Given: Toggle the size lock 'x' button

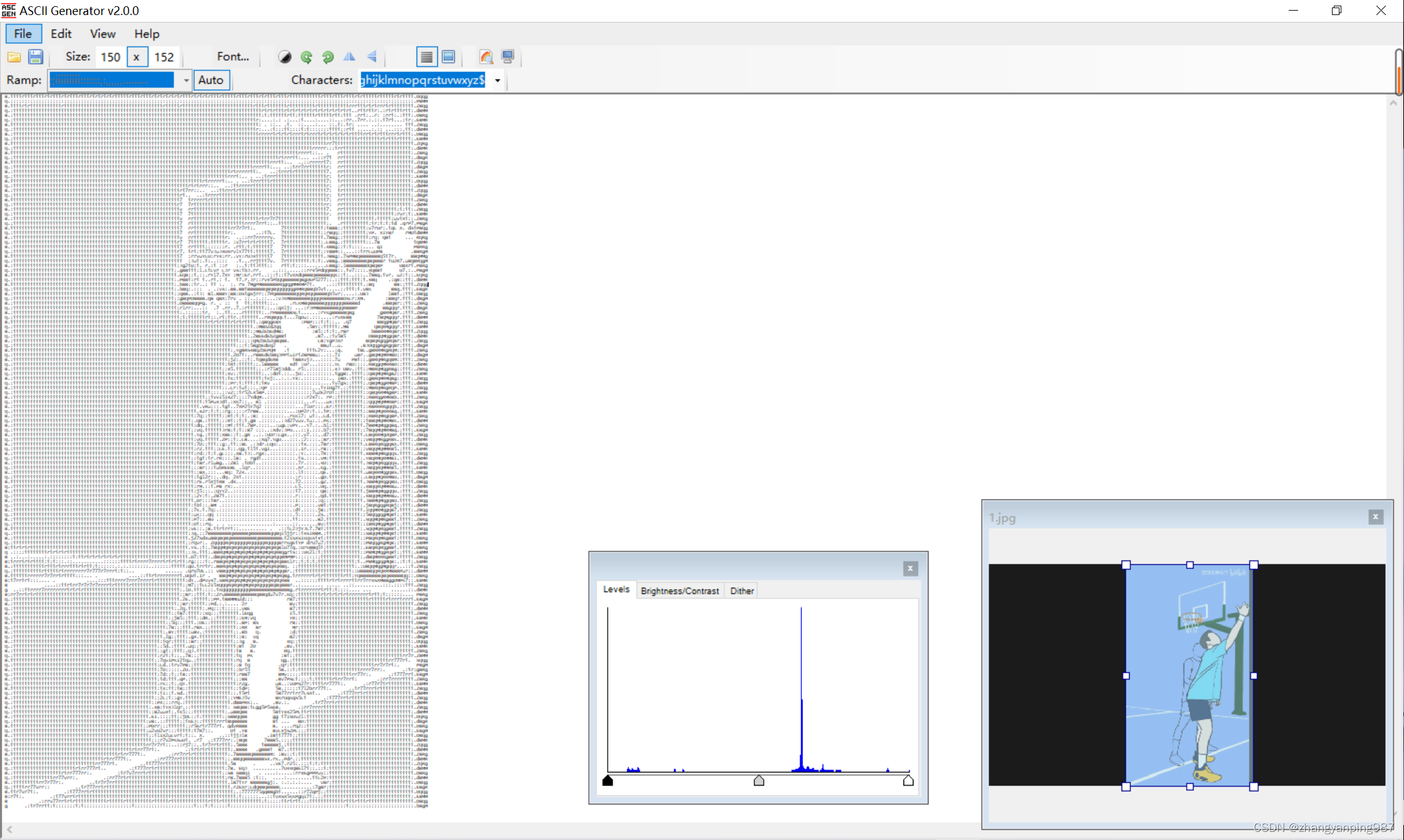Looking at the screenshot, I should point(137,57).
